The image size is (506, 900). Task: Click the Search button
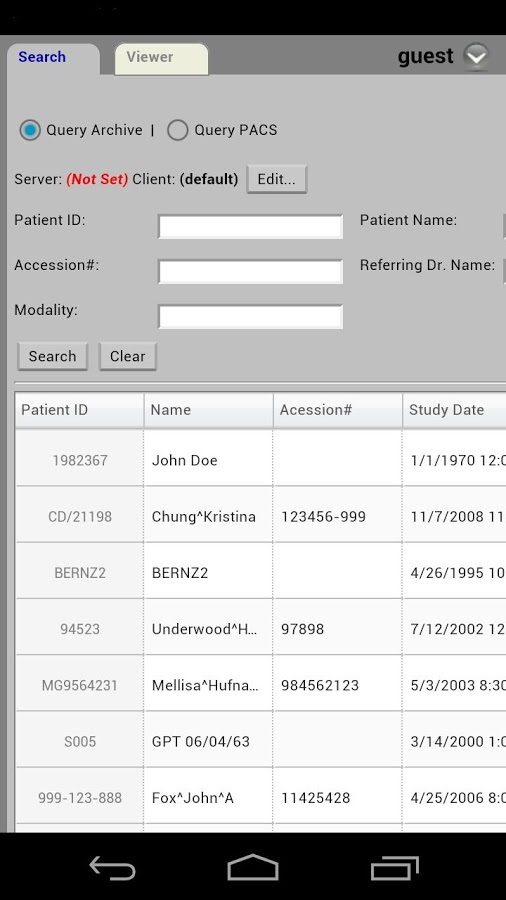click(x=52, y=356)
